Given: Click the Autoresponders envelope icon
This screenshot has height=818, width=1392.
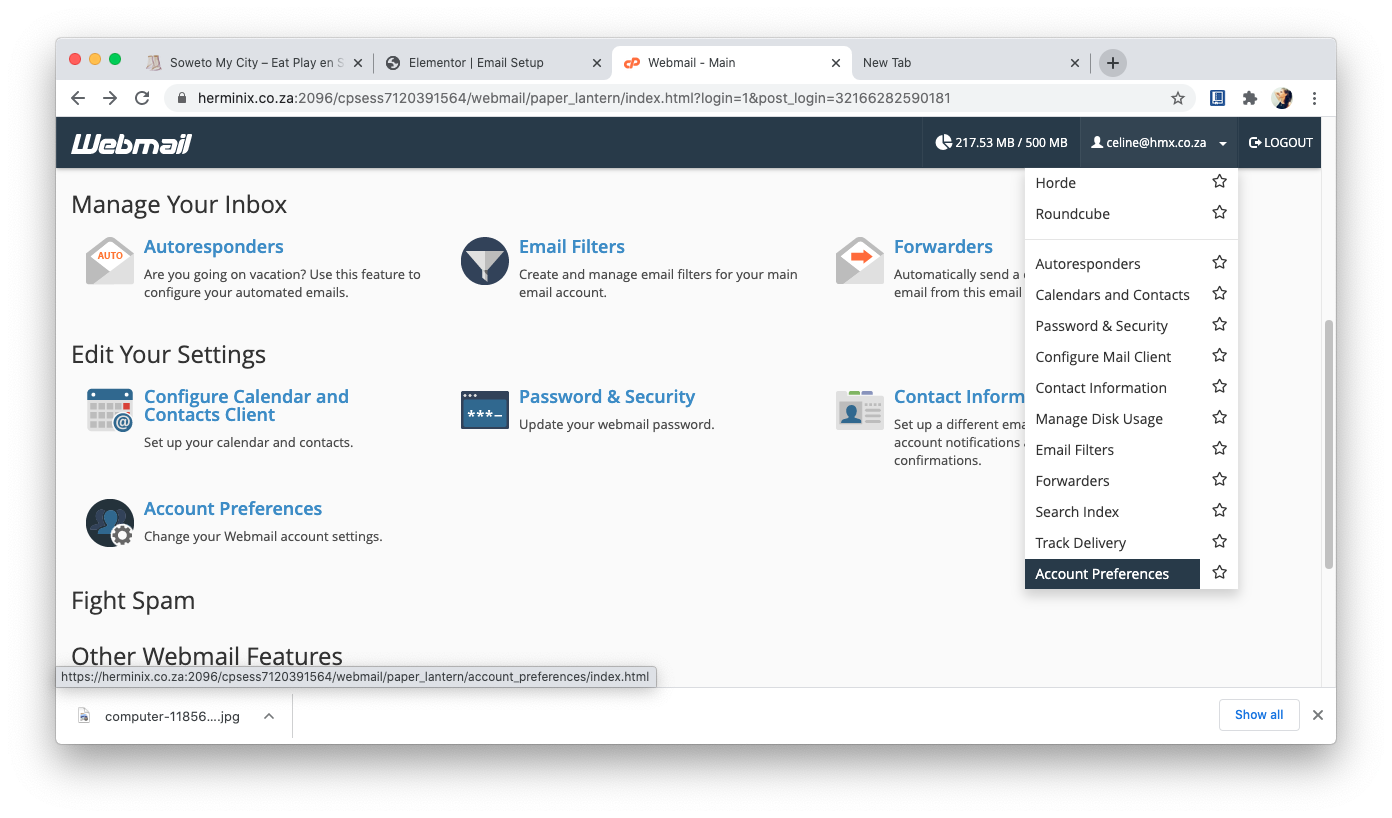Looking at the screenshot, I should tap(109, 261).
